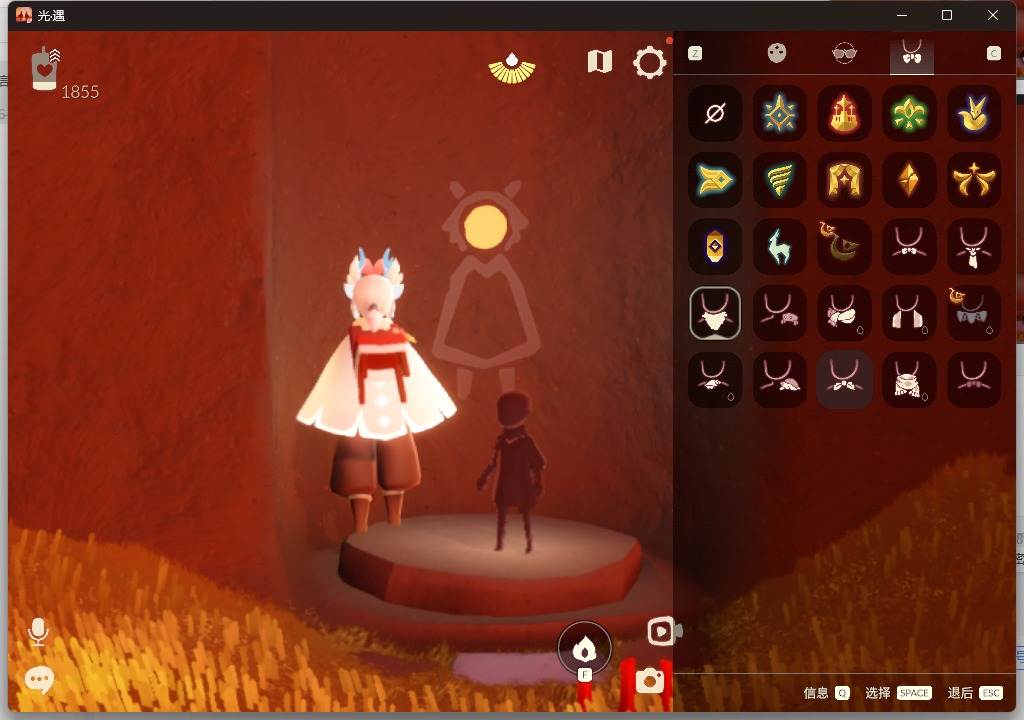Click the golden winged light fan icon
1024x720 pixels.
[x=512, y=68]
